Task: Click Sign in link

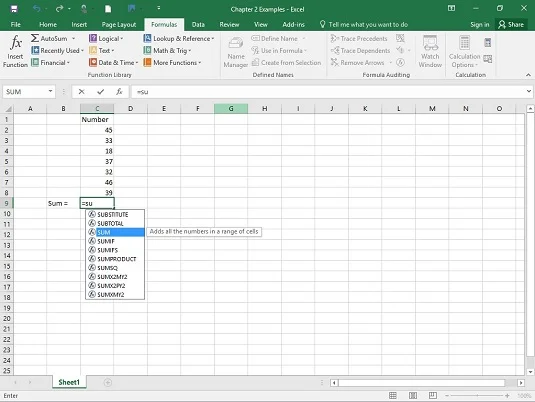Action: pos(479,25)
